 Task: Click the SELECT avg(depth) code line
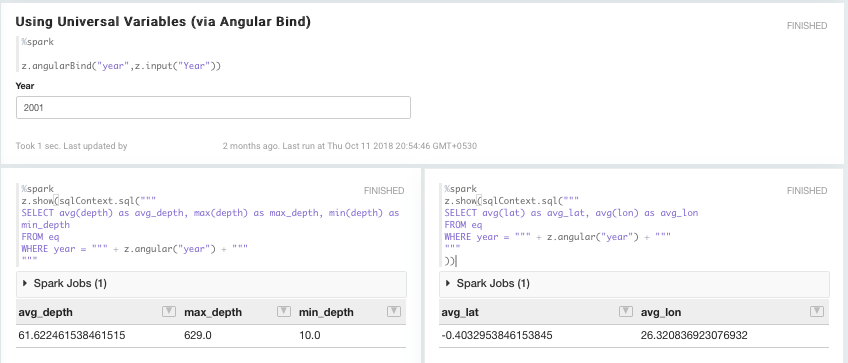pyautogui.click(x=210, y=213)
